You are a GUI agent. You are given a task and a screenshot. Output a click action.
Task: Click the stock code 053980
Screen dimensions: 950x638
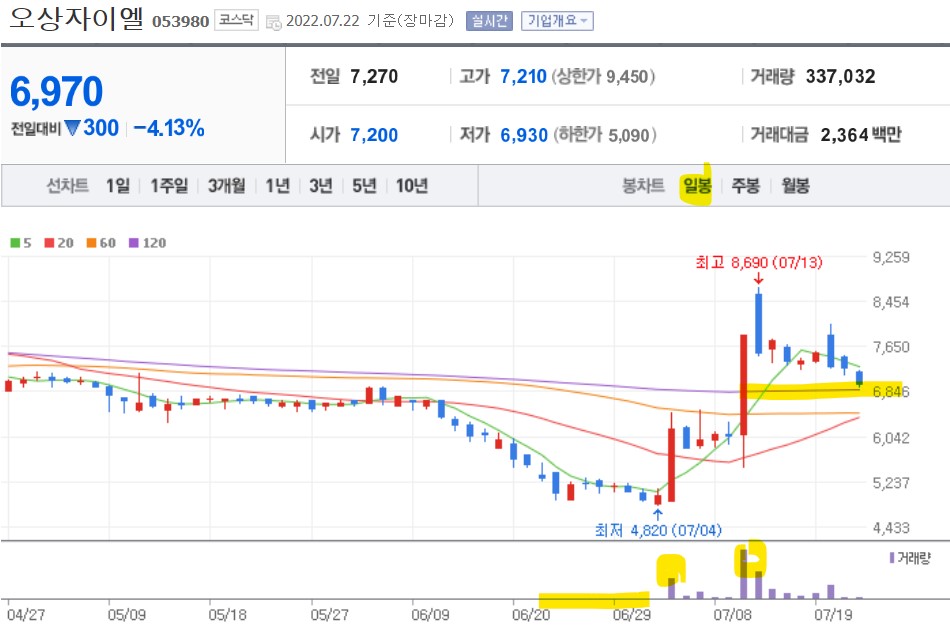(181, 22)
